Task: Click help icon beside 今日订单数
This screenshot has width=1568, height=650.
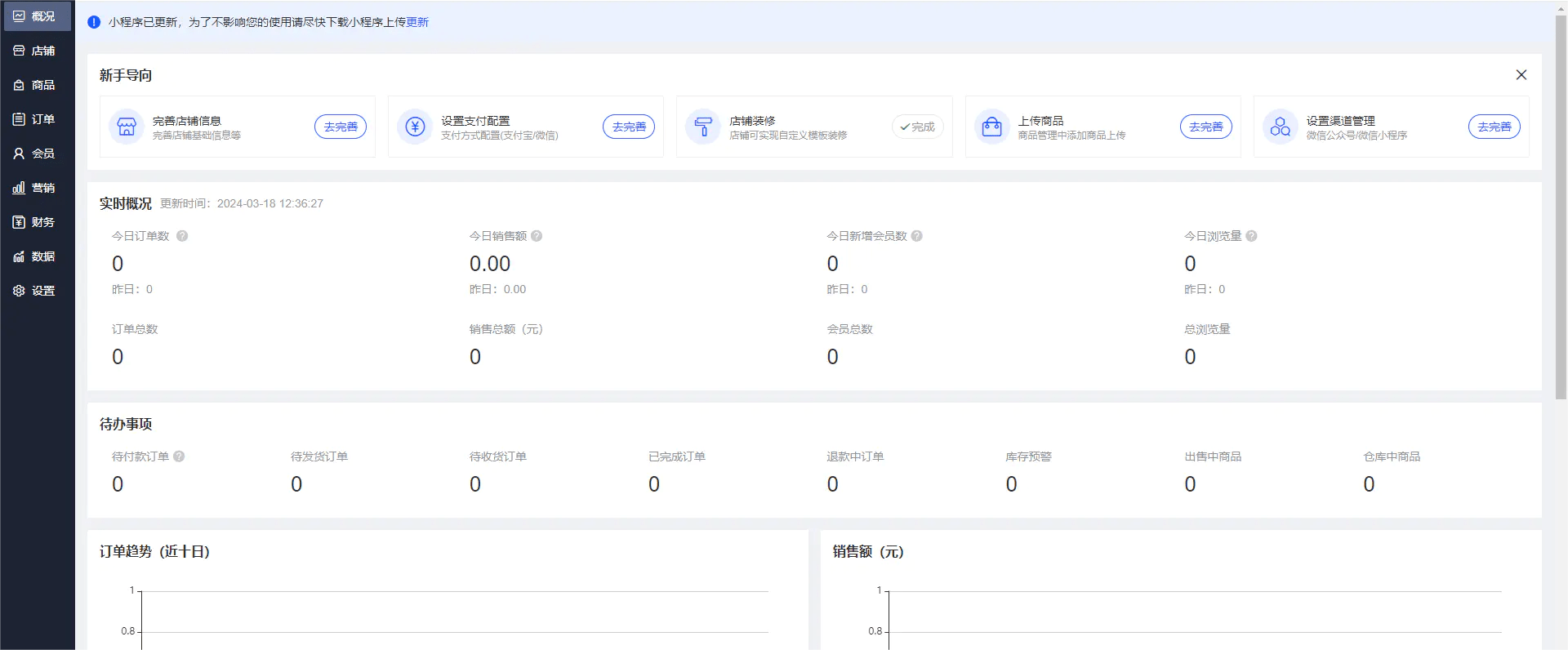Action: point(182,236)
